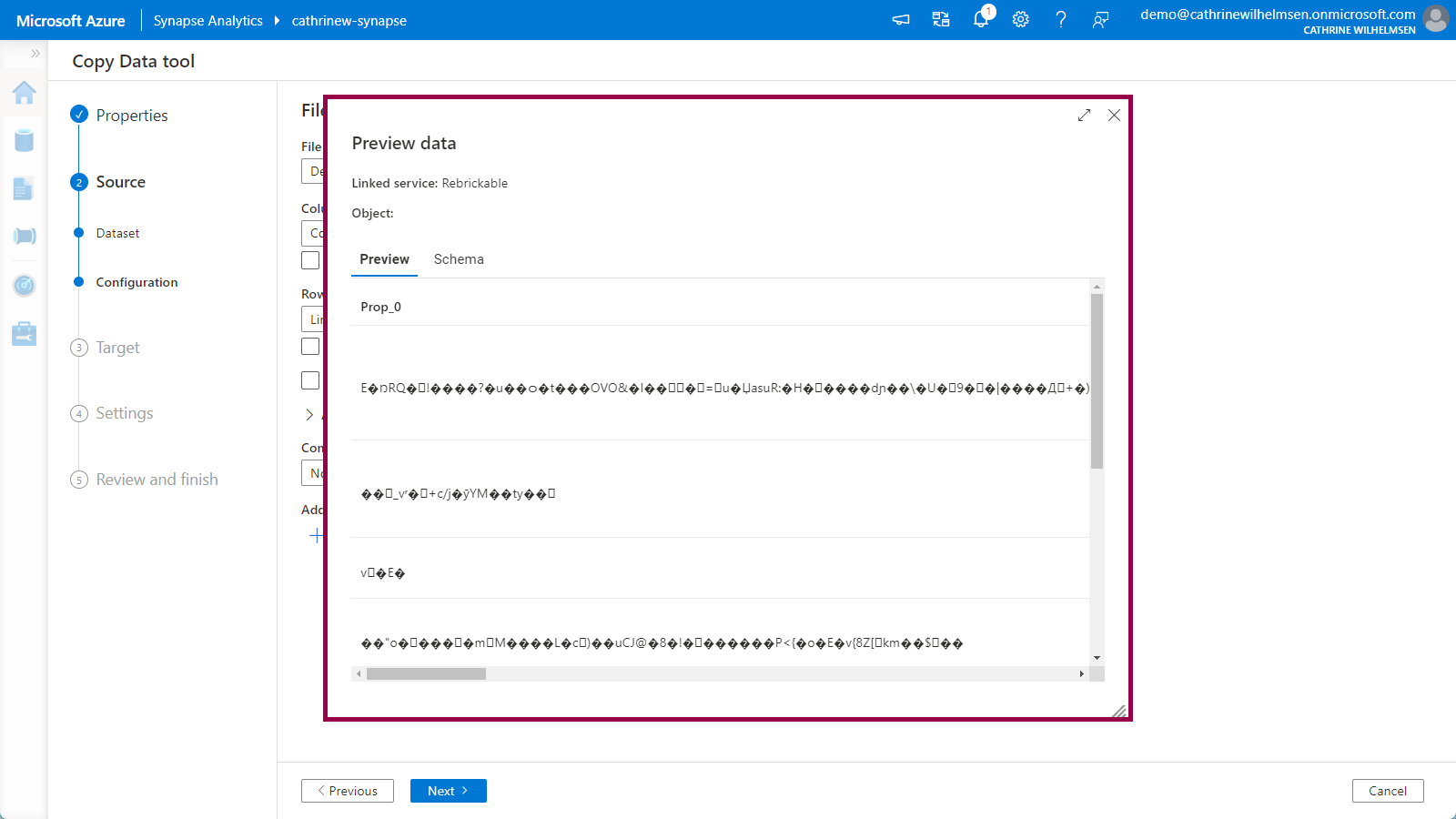Screen dimensions: 1456x819
Task: Go to the Properties step
Action: pyautogui.click(x=132, y=116)
